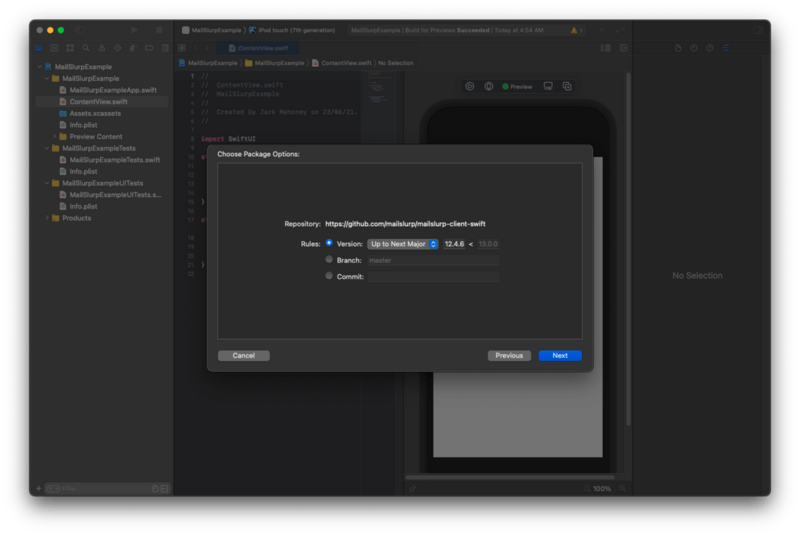Click the Branch master text field
800x535 pixels.
point(433,260)
